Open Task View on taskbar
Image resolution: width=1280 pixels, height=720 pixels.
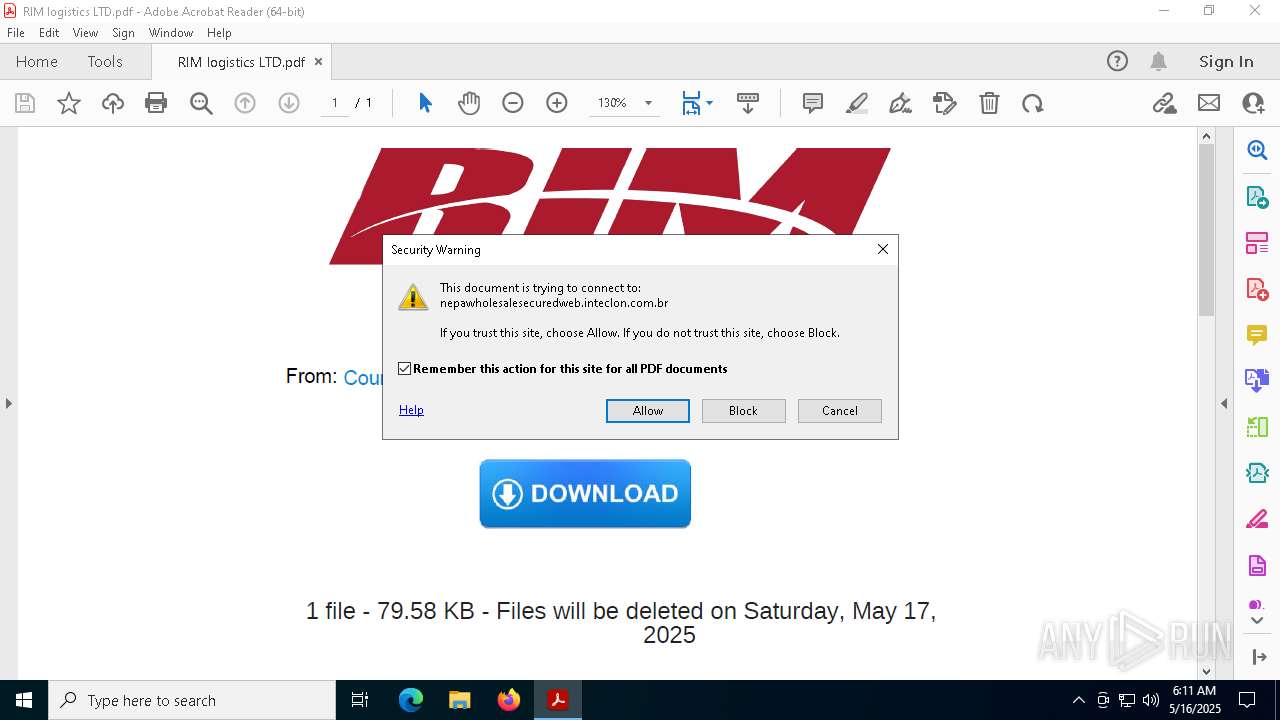coord(360,700)
